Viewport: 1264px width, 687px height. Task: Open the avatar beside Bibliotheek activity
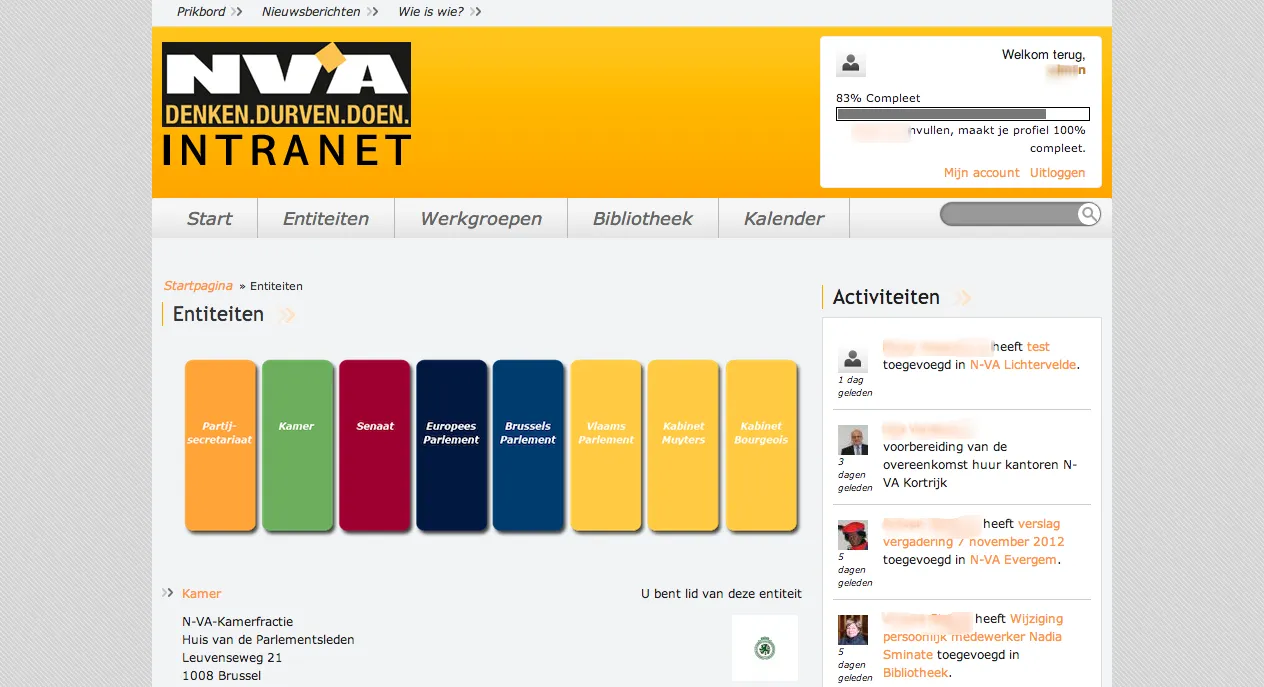[852, 630]
